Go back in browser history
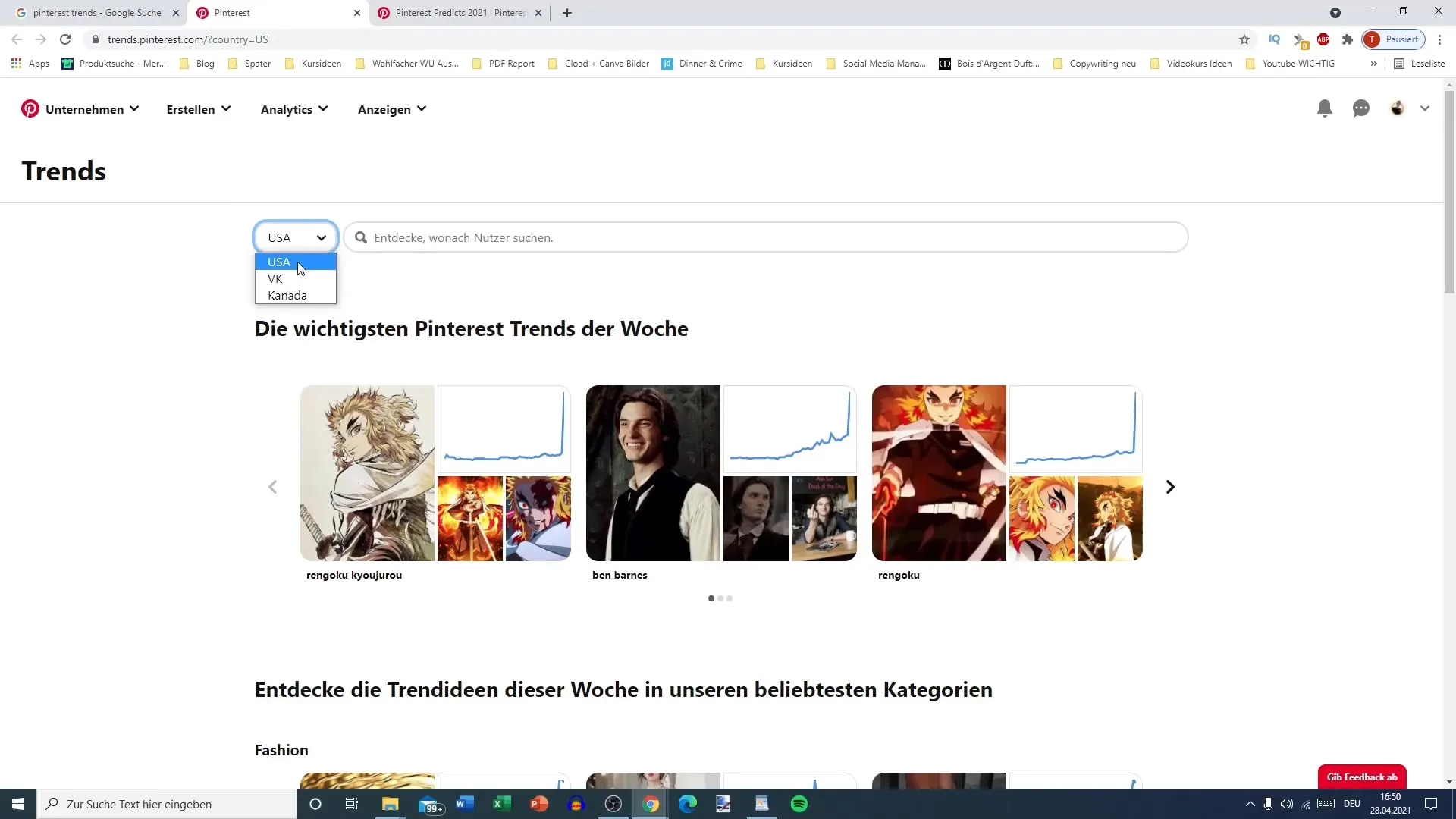 pyautogui.click(x=17, y=39)
